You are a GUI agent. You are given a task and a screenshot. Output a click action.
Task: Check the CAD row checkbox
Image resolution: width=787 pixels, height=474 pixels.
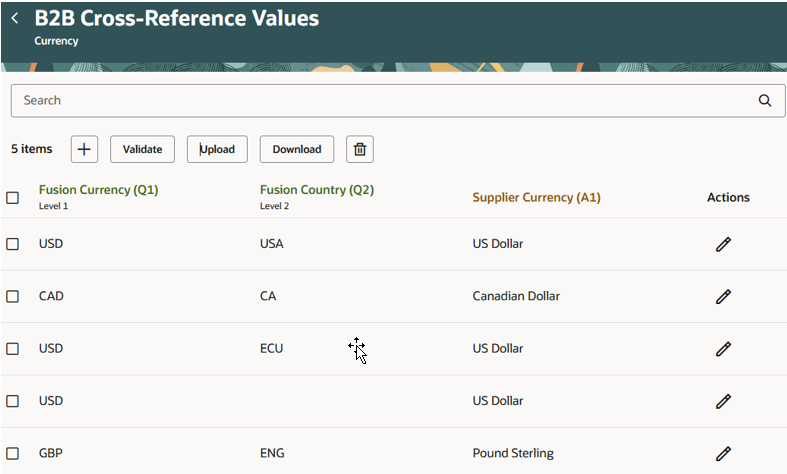pos(13,296)
